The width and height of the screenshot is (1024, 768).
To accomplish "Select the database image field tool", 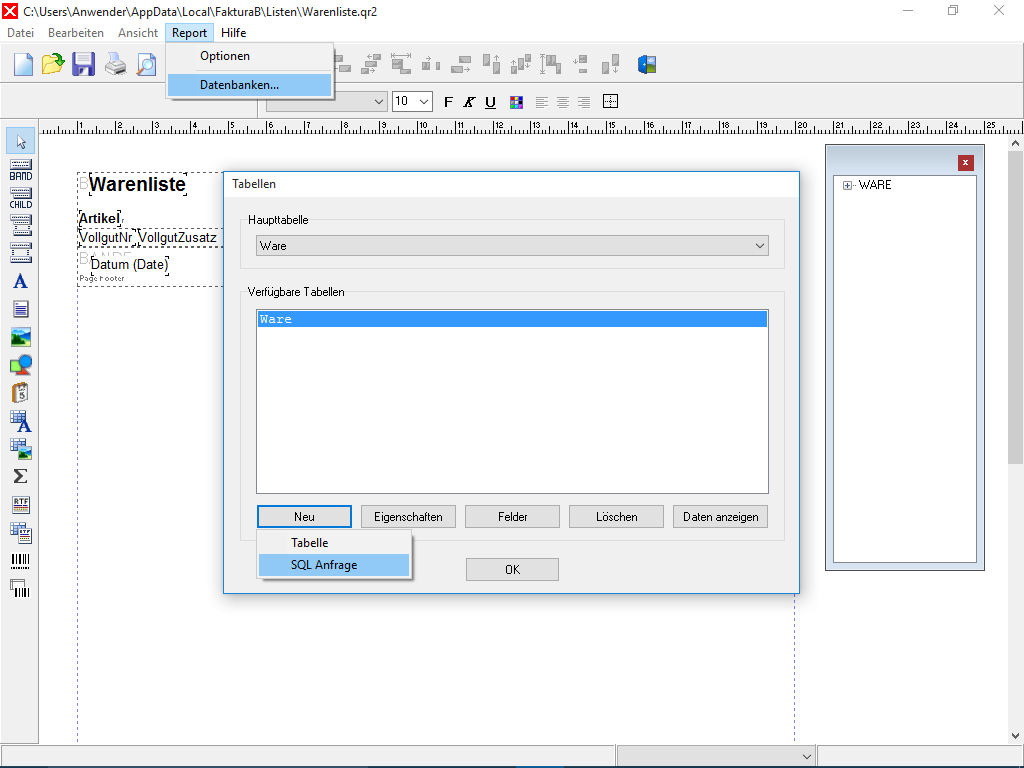I will pyautogui.click(x=21, y=449).
